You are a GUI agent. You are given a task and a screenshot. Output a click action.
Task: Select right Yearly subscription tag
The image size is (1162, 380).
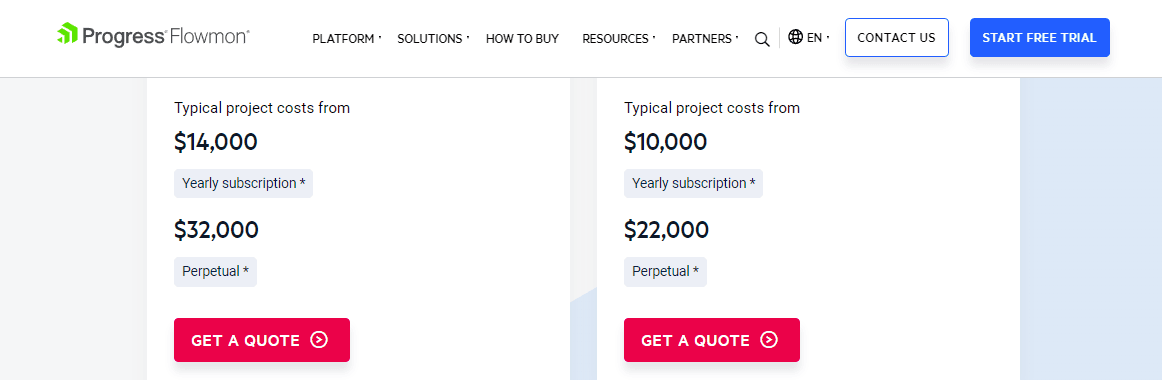[x=693, y=184]
